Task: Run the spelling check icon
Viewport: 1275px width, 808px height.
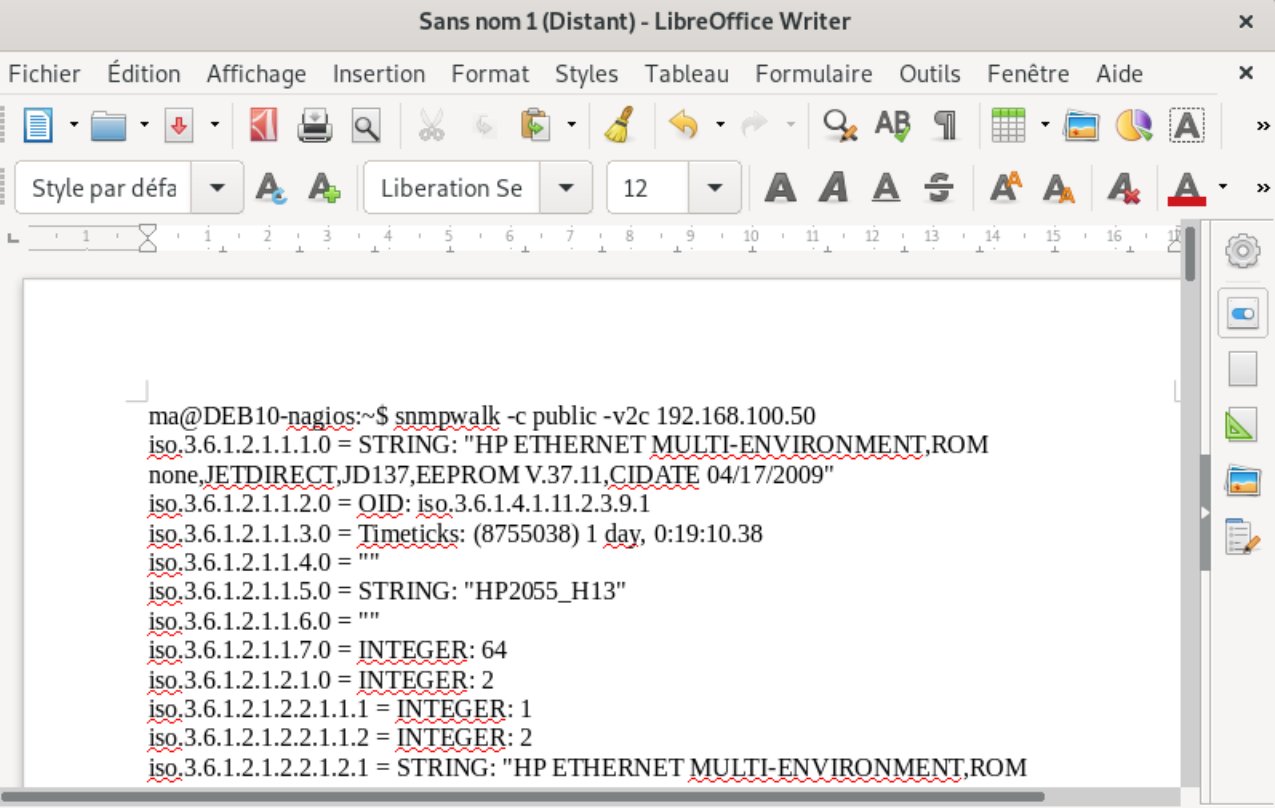Action: pos(892,126)
